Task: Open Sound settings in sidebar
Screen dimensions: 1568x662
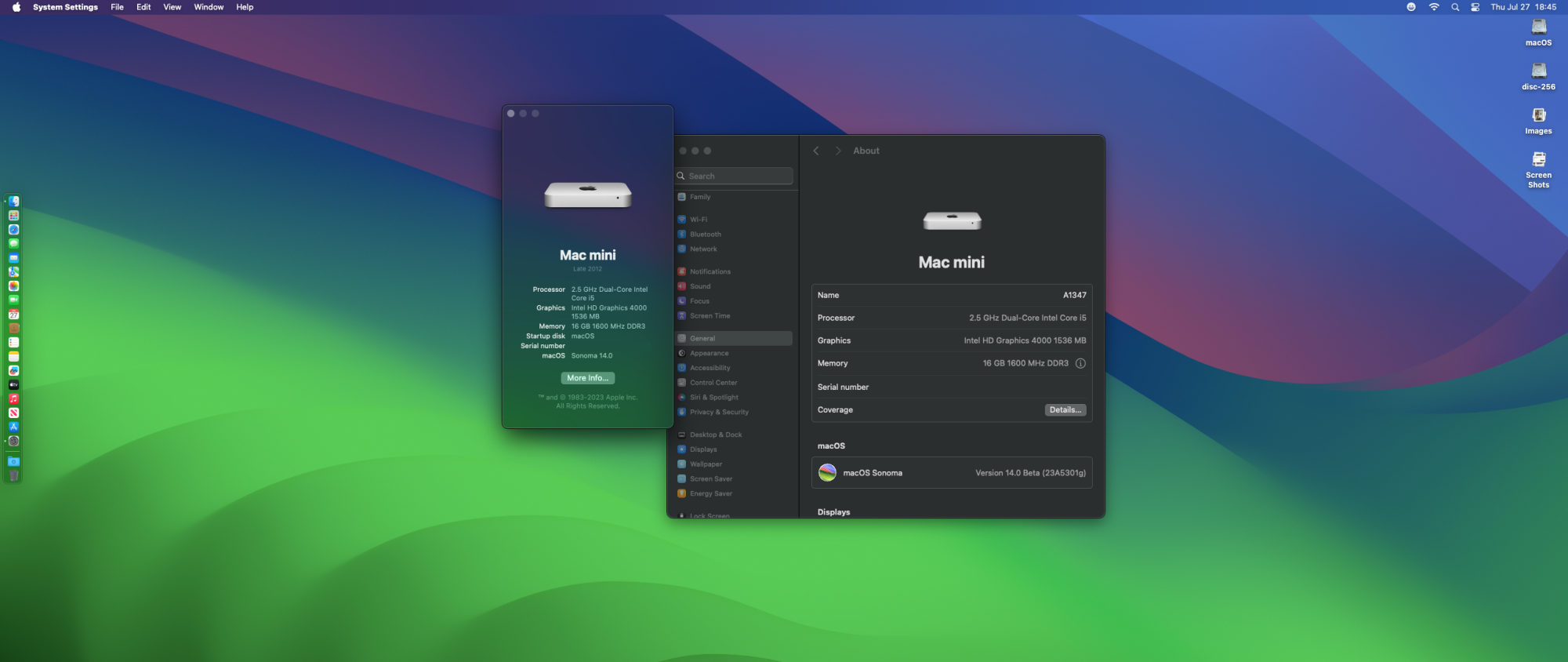Action: [735, 286]
